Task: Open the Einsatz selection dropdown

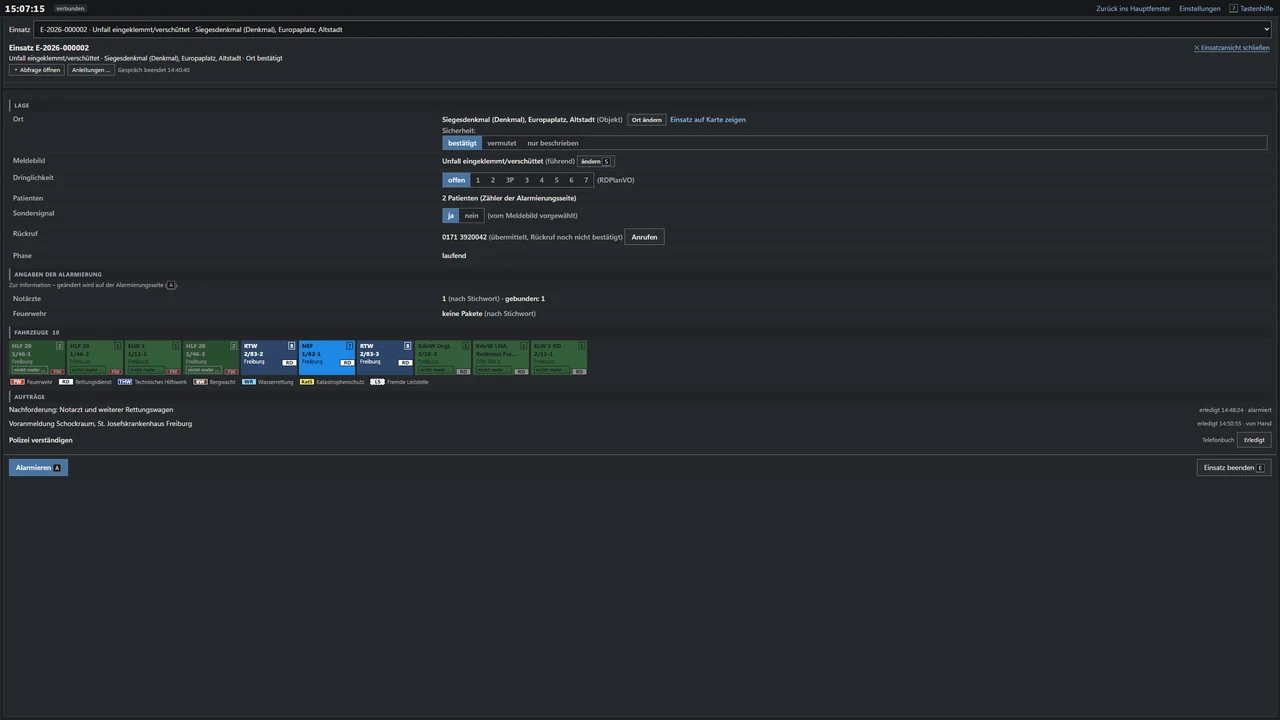Action: 652,29
